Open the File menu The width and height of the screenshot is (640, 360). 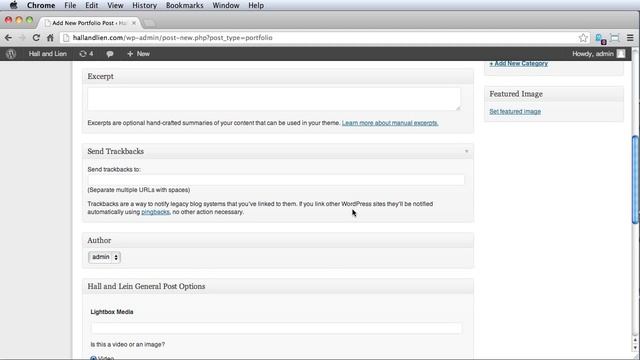(70, 5)
